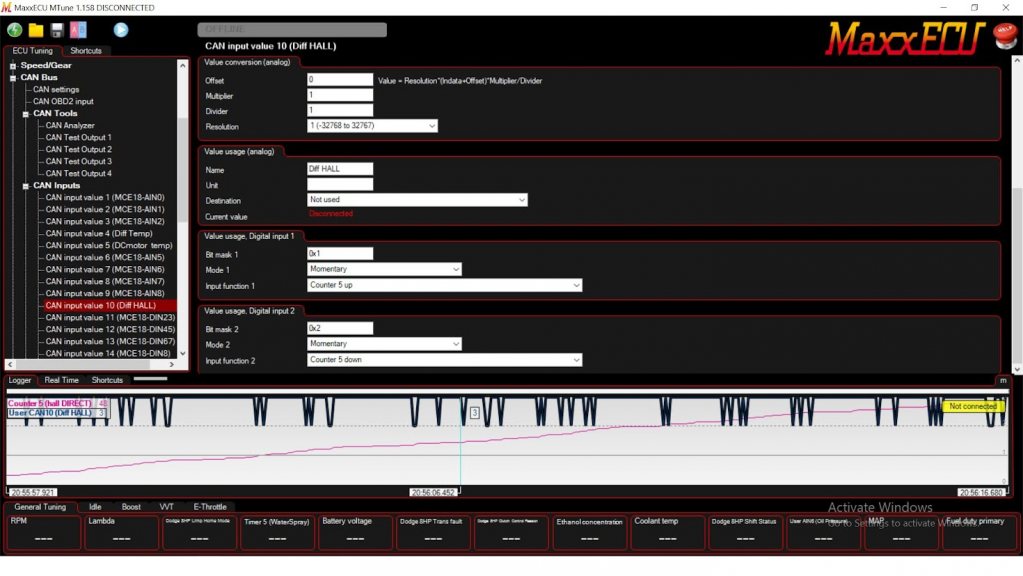Expand the Speed/Gear tree node
1023x576 pixels.
click(13, 65)
